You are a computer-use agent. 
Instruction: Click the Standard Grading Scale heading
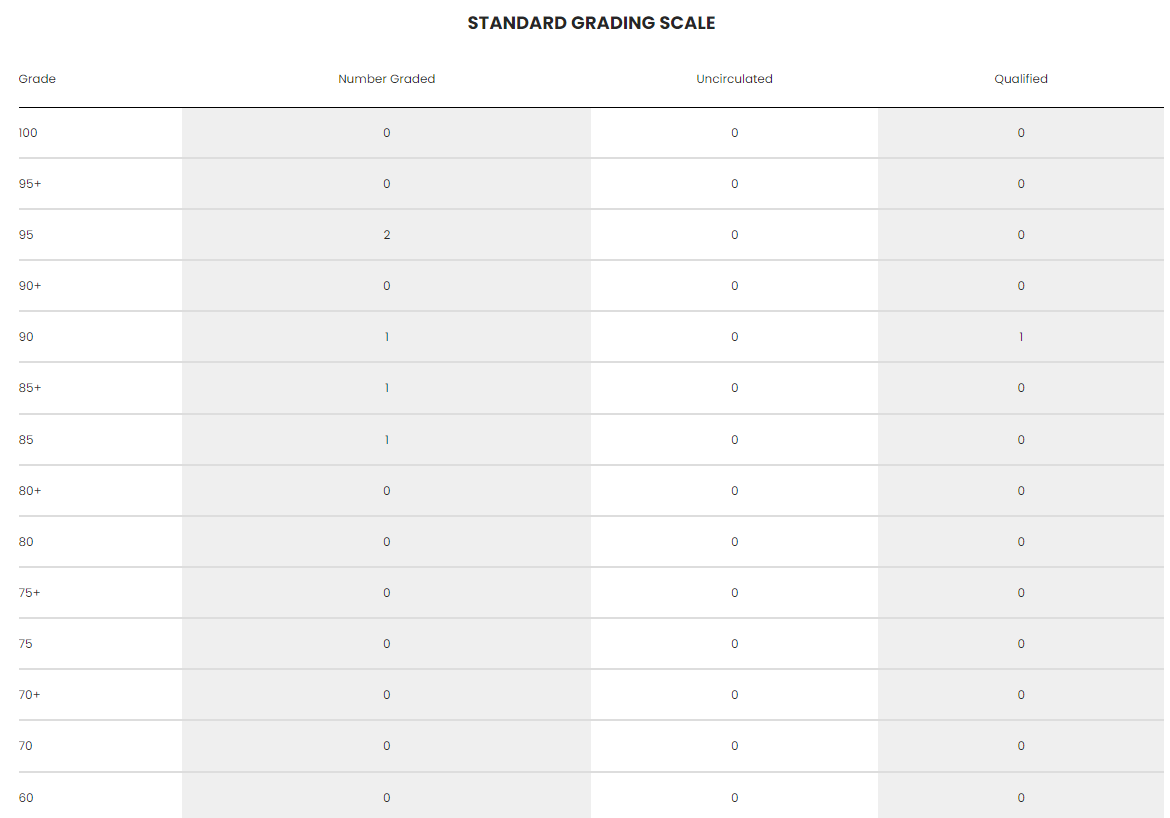(x=591, y=23)
